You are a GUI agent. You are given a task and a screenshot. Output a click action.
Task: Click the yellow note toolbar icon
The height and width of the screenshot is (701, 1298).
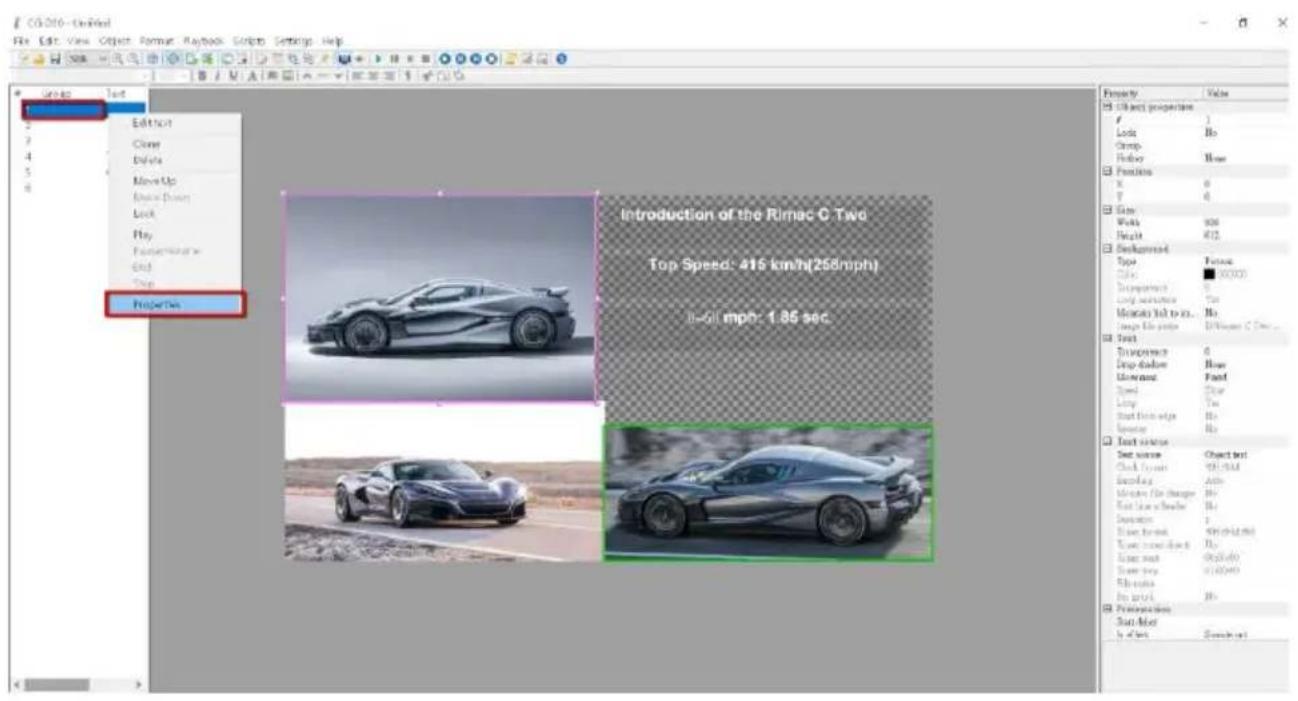[510, 59]
